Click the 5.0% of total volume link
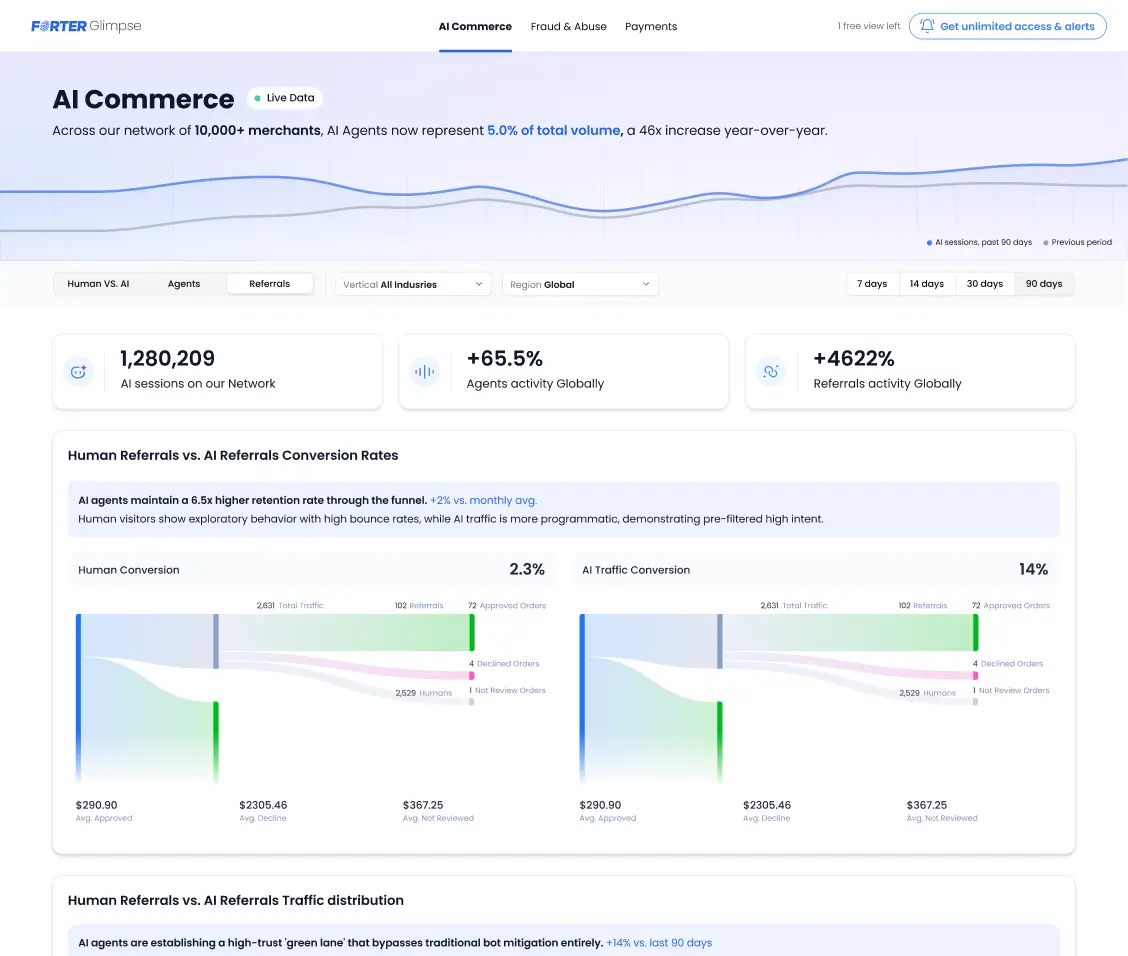The image size is (1128, 956). point(553,130)
